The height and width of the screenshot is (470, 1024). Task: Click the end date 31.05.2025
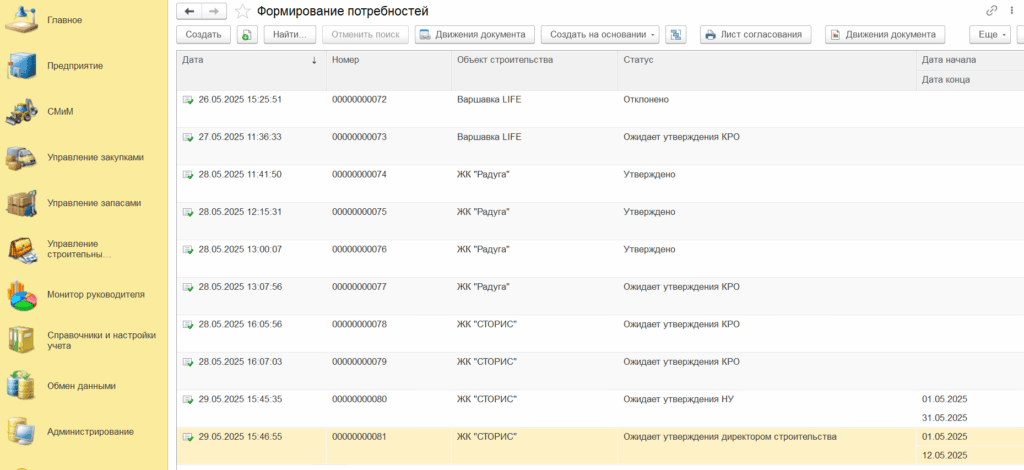click(x=944, y=418)
